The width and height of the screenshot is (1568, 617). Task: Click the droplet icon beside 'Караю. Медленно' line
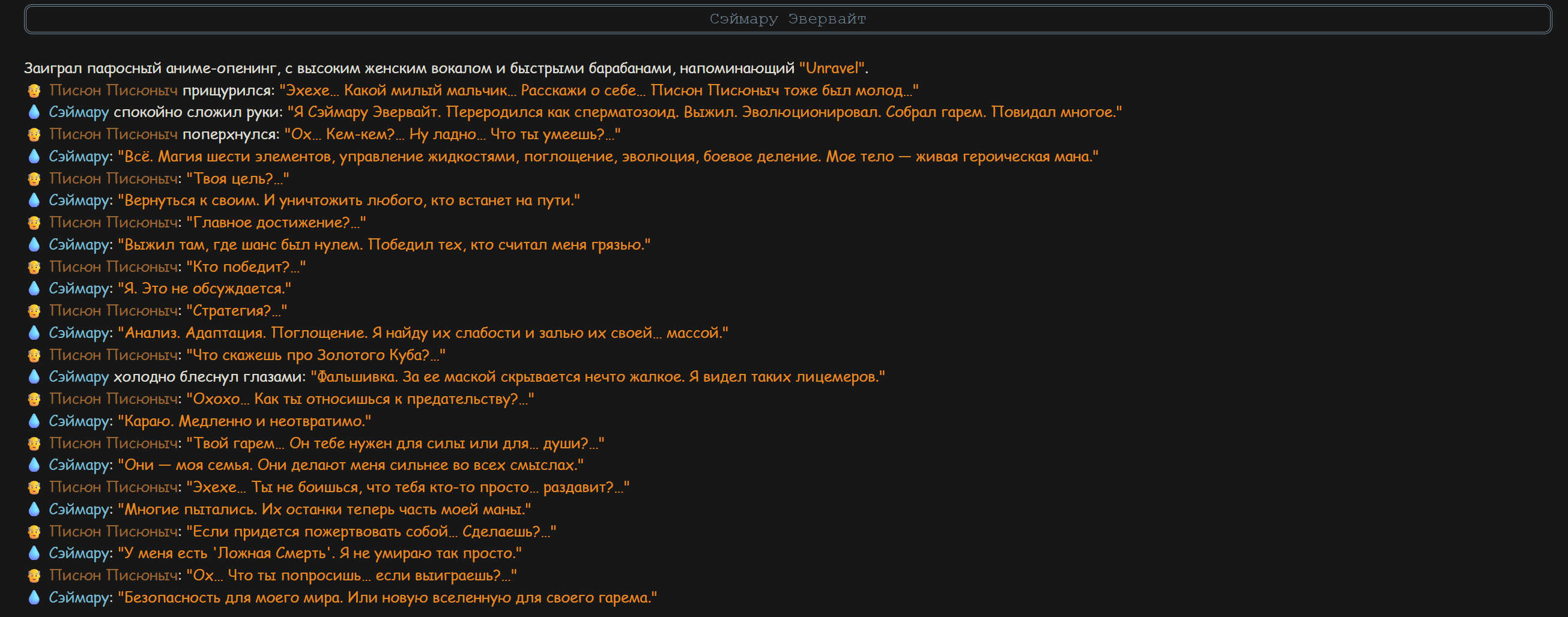click(34, 421)
